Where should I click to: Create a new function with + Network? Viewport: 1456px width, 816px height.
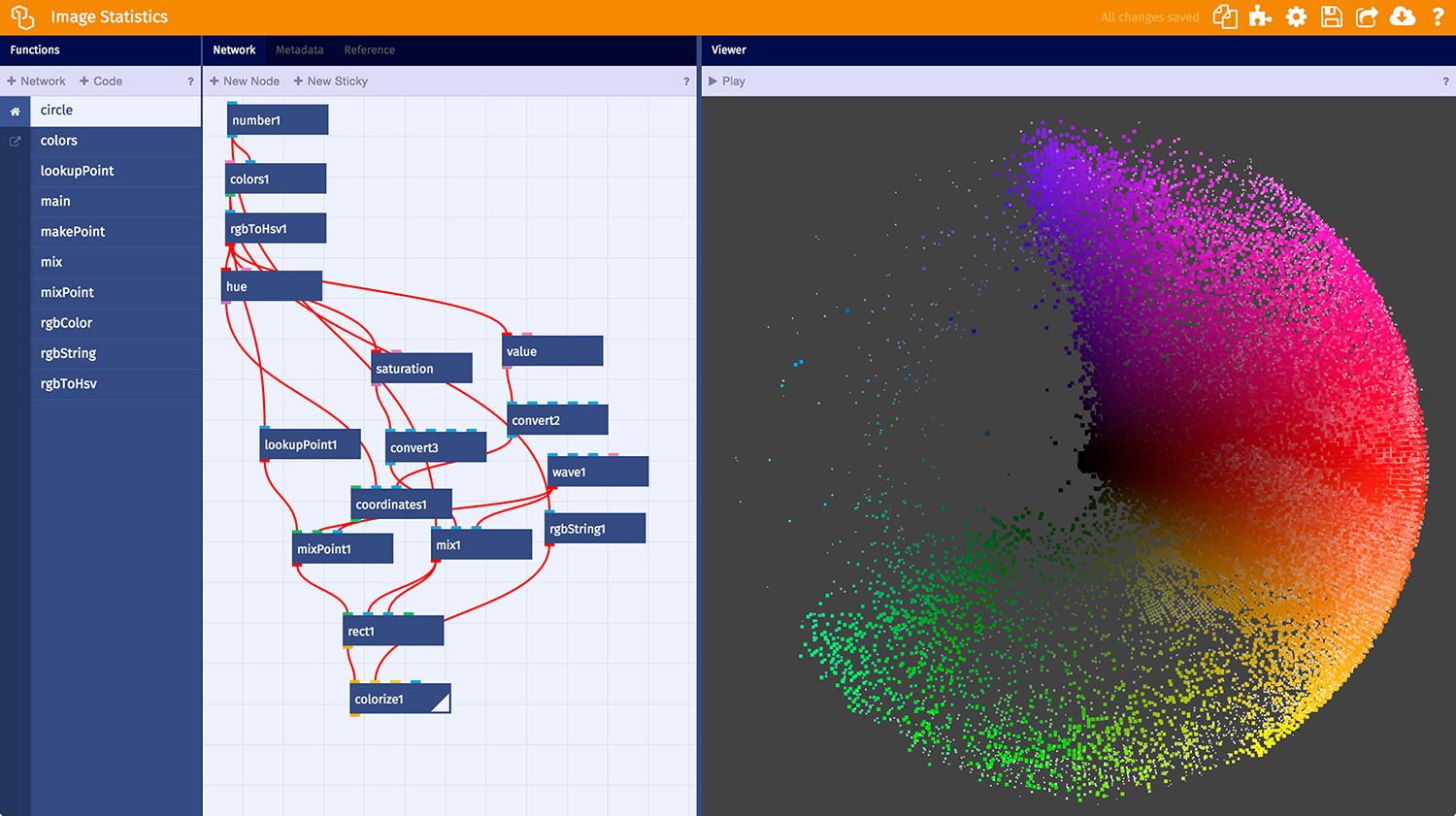[x=36, y=81]
